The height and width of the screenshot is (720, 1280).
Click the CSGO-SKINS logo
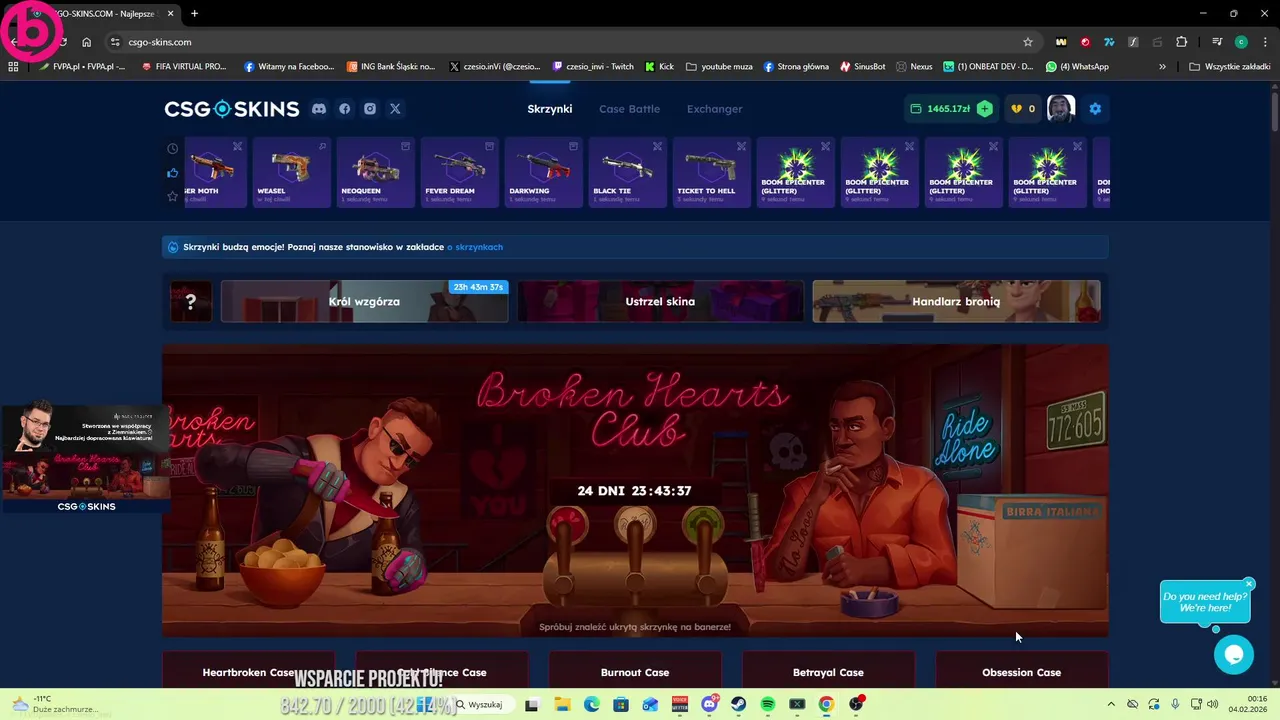pyautogui.click(x=232, y=109)
